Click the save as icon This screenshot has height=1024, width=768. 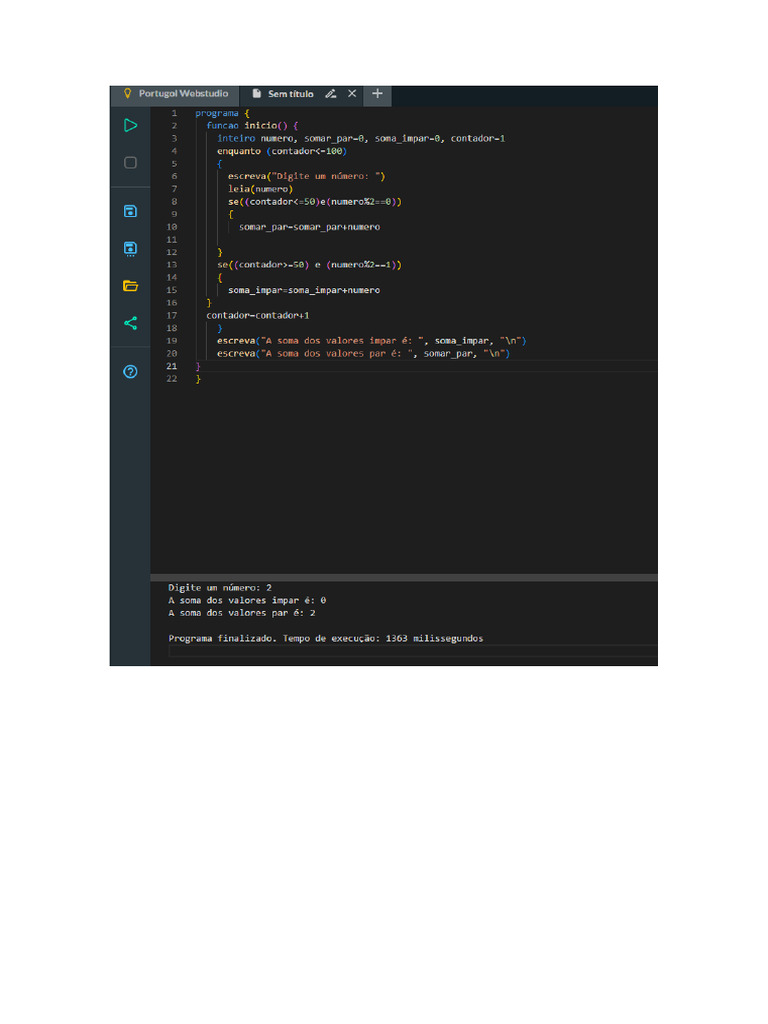click(130, 248)
